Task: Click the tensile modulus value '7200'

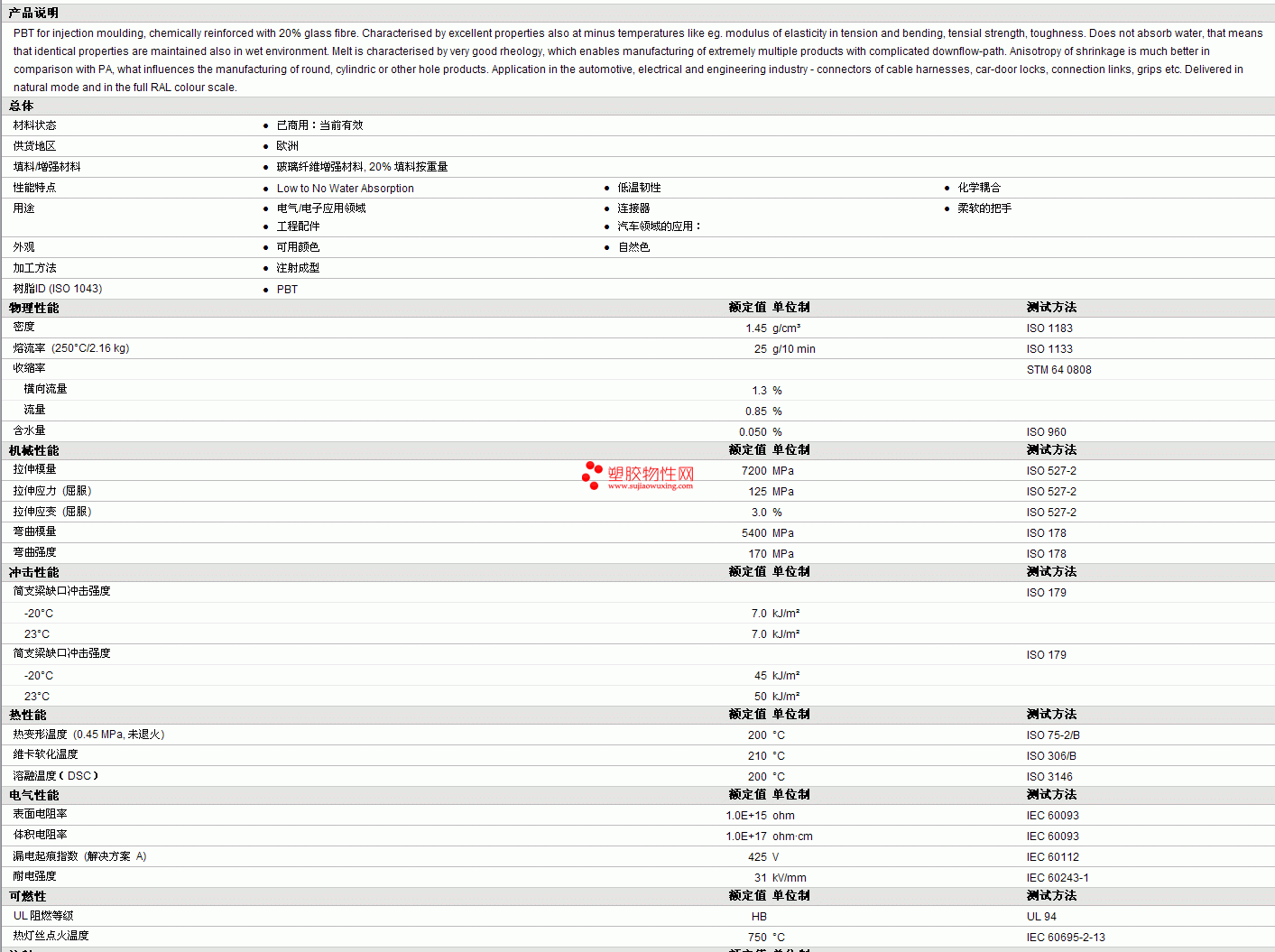Action: pos(754,471)
